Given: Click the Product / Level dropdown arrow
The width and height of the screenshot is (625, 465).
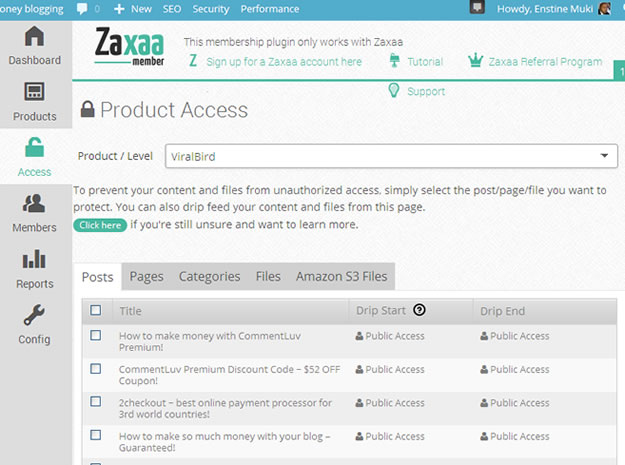Looking at the screenshot, I should tap(604, 156).
